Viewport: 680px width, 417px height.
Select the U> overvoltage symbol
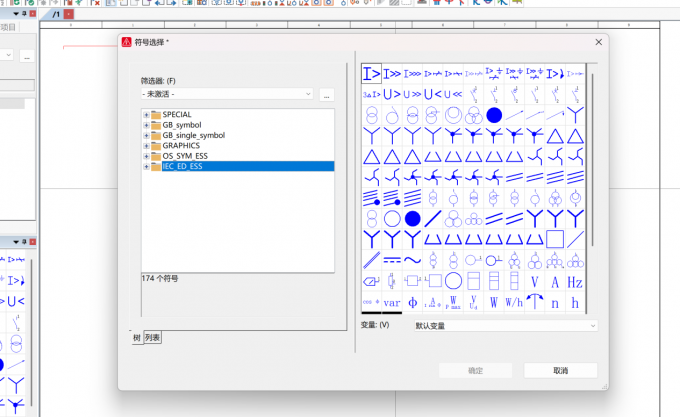coord(392,94)
